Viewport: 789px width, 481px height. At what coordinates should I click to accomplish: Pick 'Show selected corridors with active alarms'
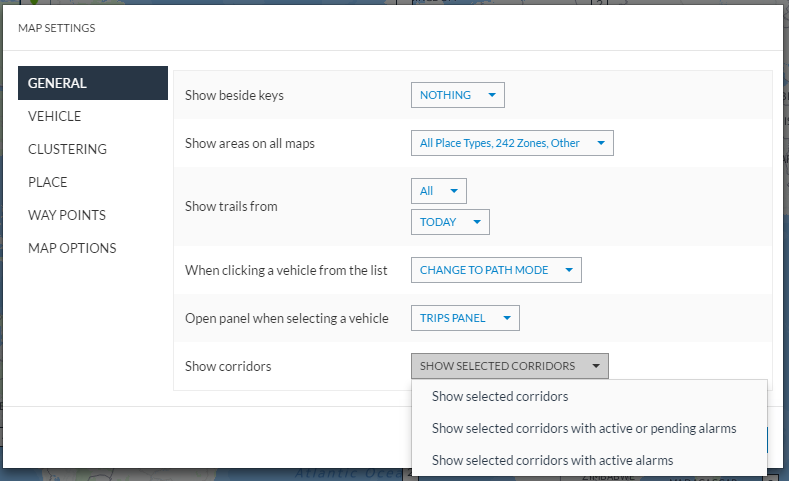pyautogui.click(x=552, y=460)
